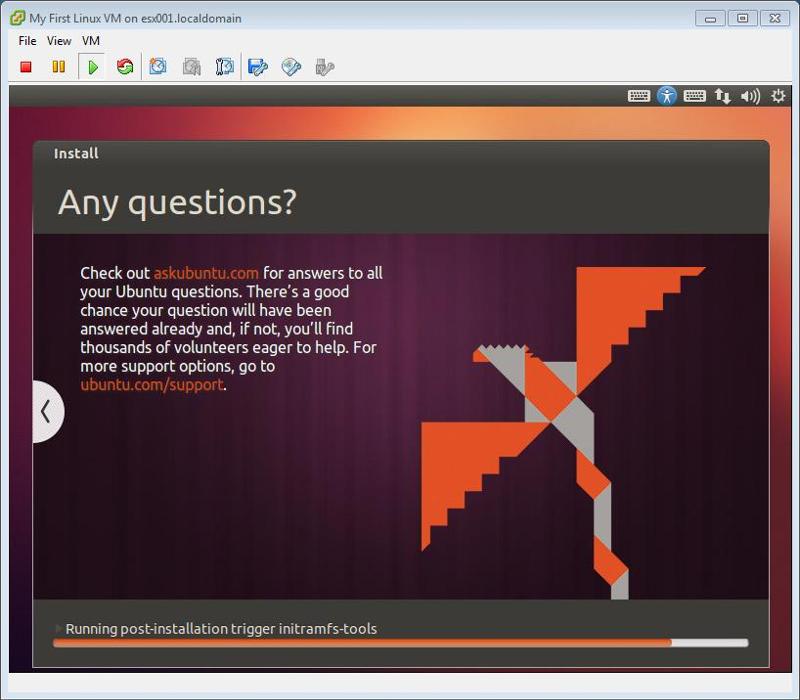Follow the askubuntu.com link
This screenshot has height=700, width=800.
[206, 273]
